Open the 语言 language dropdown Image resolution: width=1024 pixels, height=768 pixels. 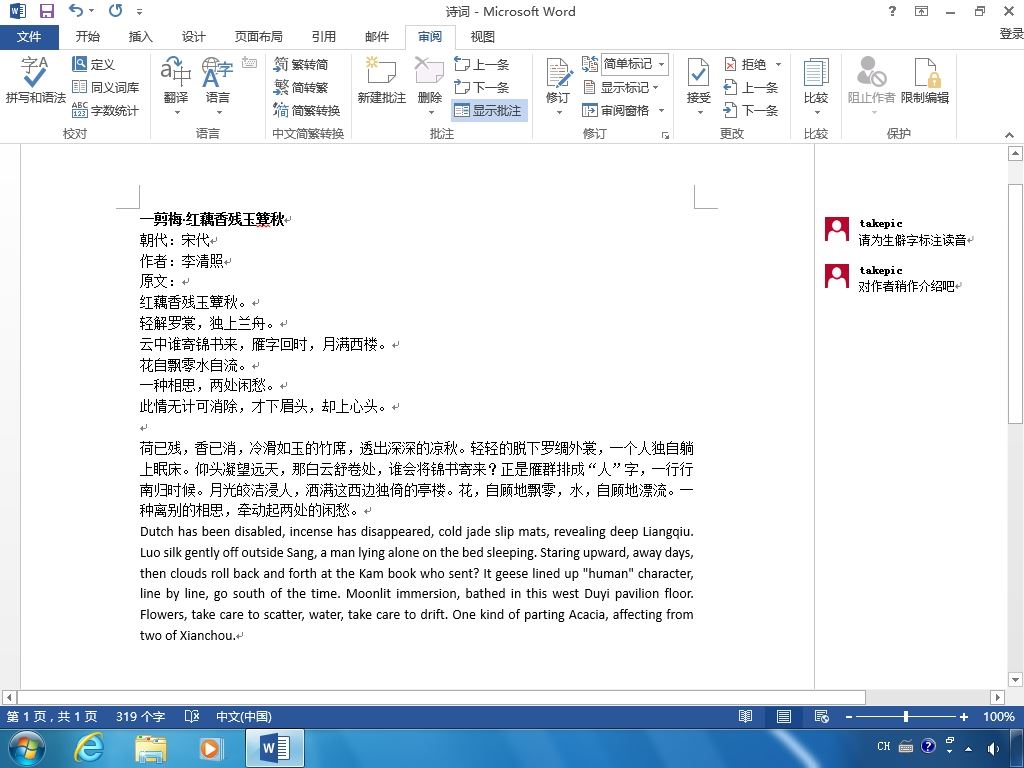click(217, 85)
